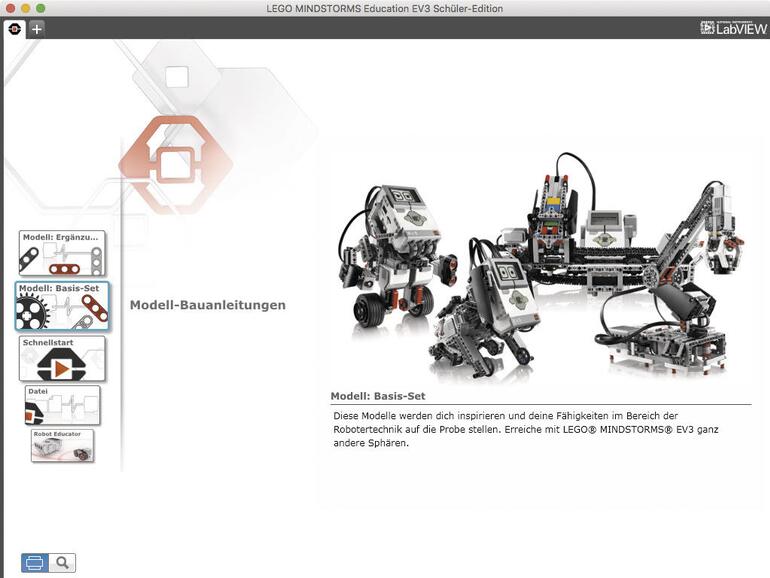Click the description paragraph 'Diese Modelle werden'
Viewport: 770px width, 578px height.
[525, 429]
